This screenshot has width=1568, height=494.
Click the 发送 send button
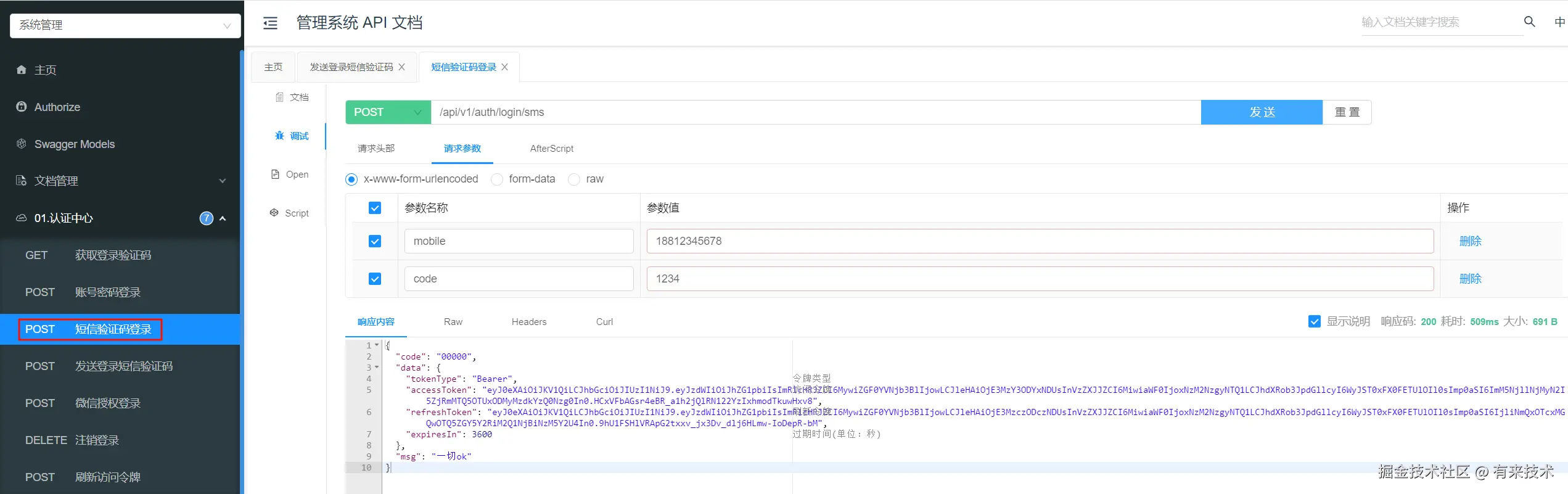[x=1262, y=112]
